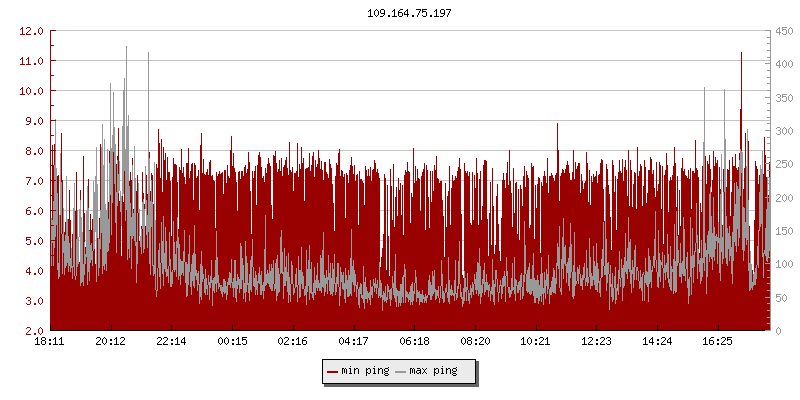
Task: Click the 04:17 time axis label
Action: [x=354, y=342]
